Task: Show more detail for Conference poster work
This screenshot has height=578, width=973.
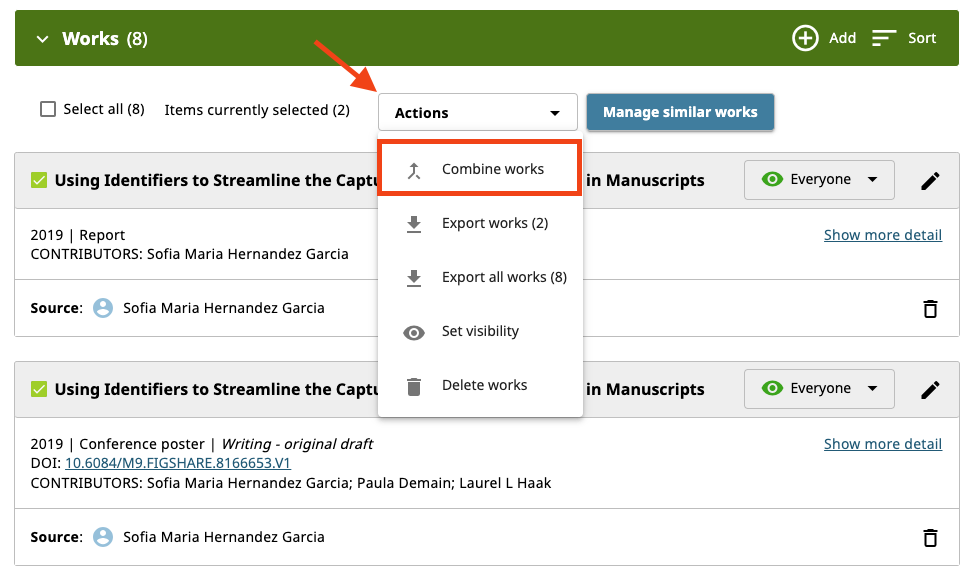Action: 882,444
